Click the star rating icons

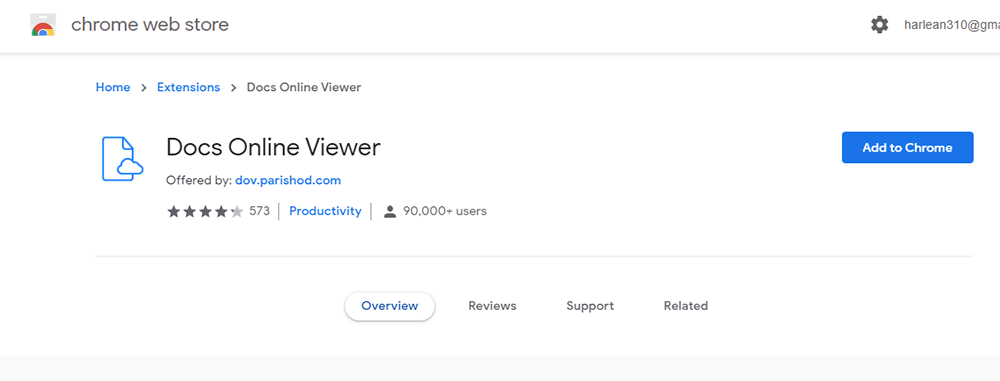pos(205,211)
